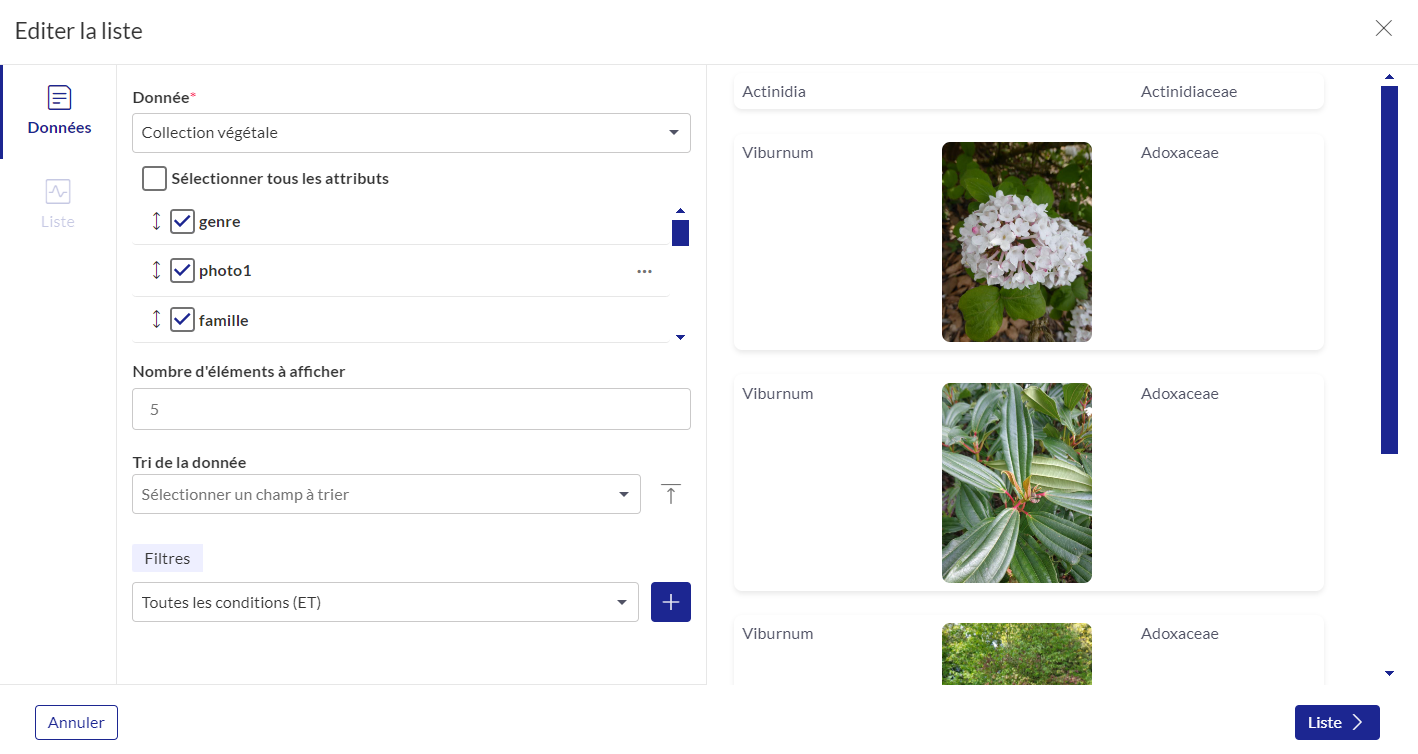1418x754 pixels.
Task: Click the Liste chart icon in sidebar
Action: pos(58,191)
